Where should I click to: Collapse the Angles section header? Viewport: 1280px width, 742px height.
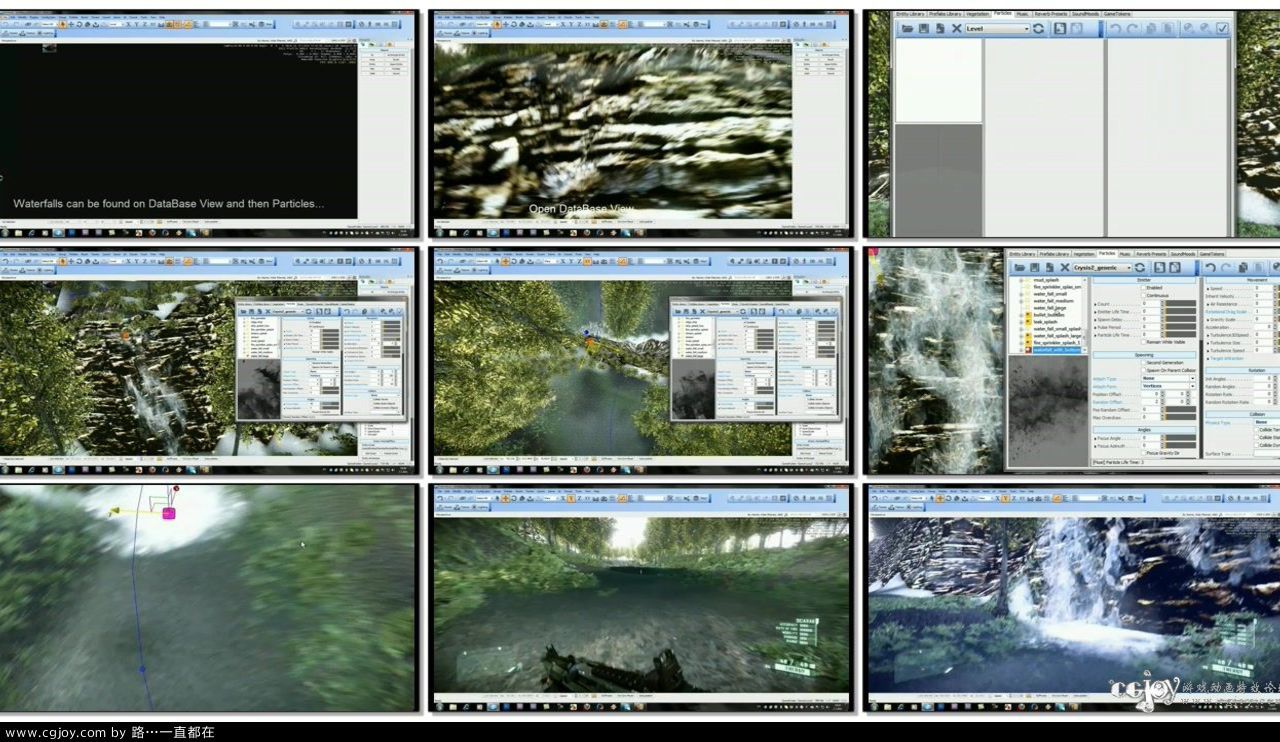tap(1144, 430)
